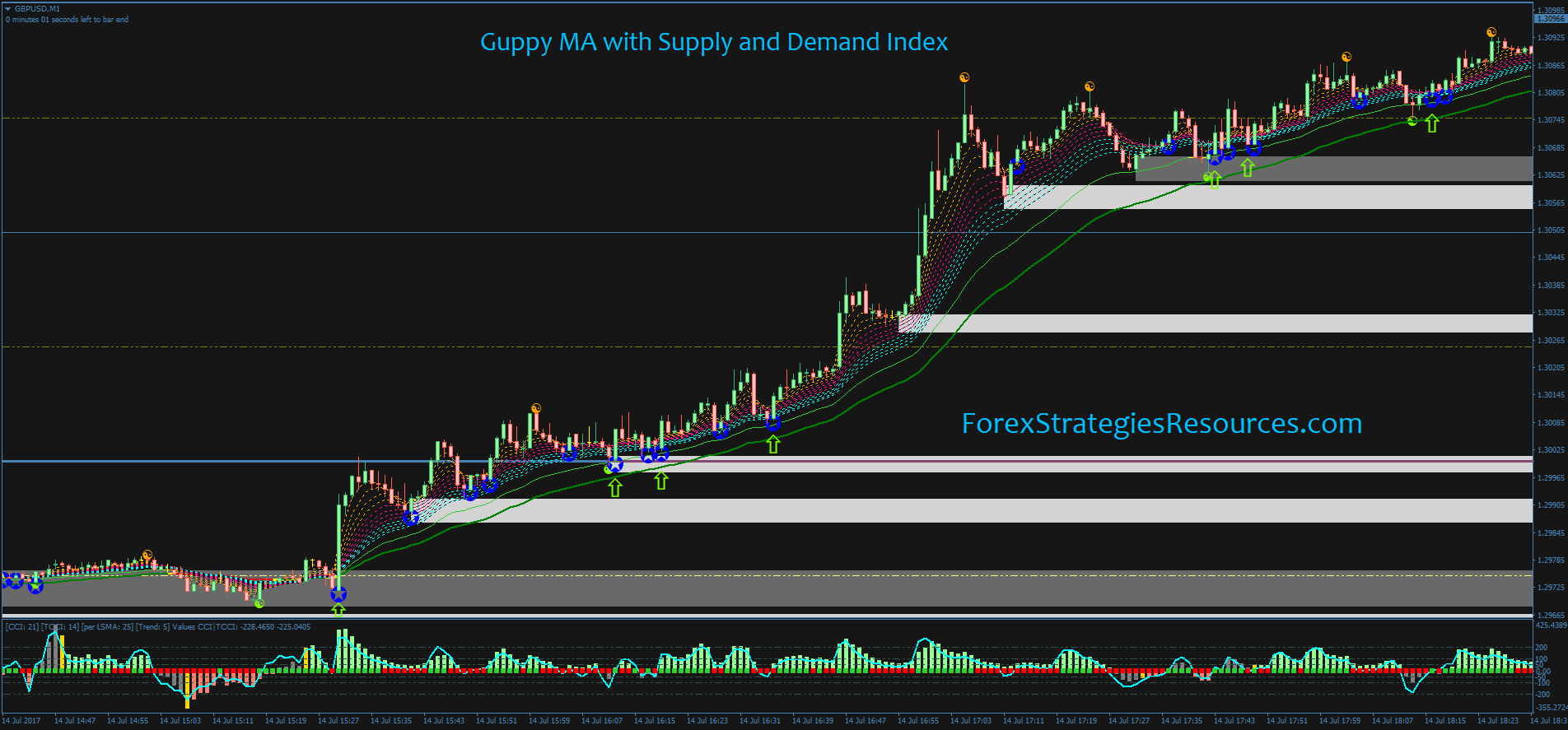Click the green smiley marker left of the 18:16 arrow
Image resolution: width=1568 pixels, height=730 pixels.
coord(1412,121)
